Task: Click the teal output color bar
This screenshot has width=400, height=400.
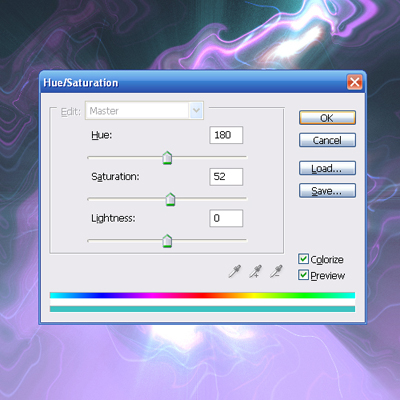Action: [x=202, y=309]
